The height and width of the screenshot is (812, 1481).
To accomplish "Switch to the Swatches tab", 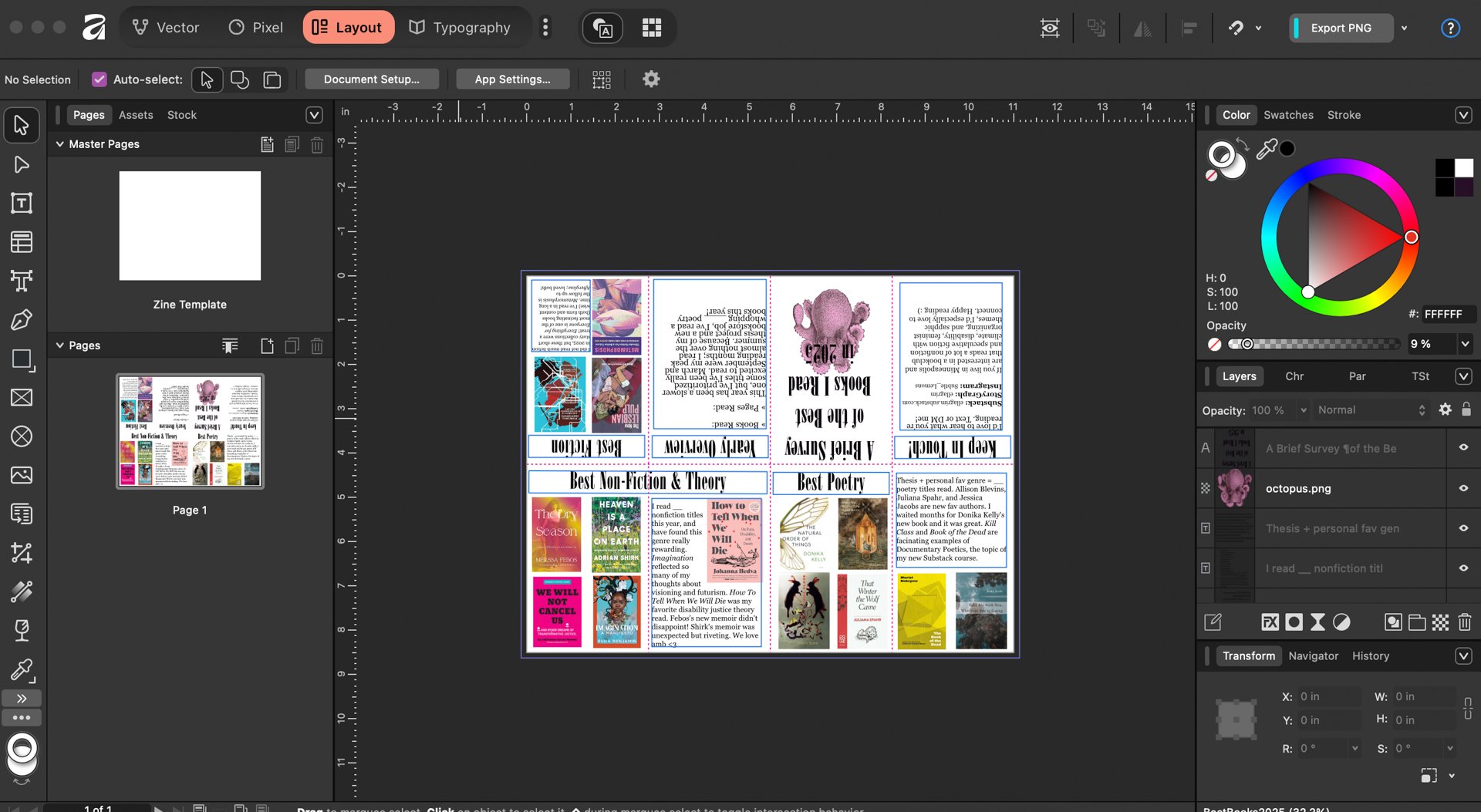I will pos(1288,114).
